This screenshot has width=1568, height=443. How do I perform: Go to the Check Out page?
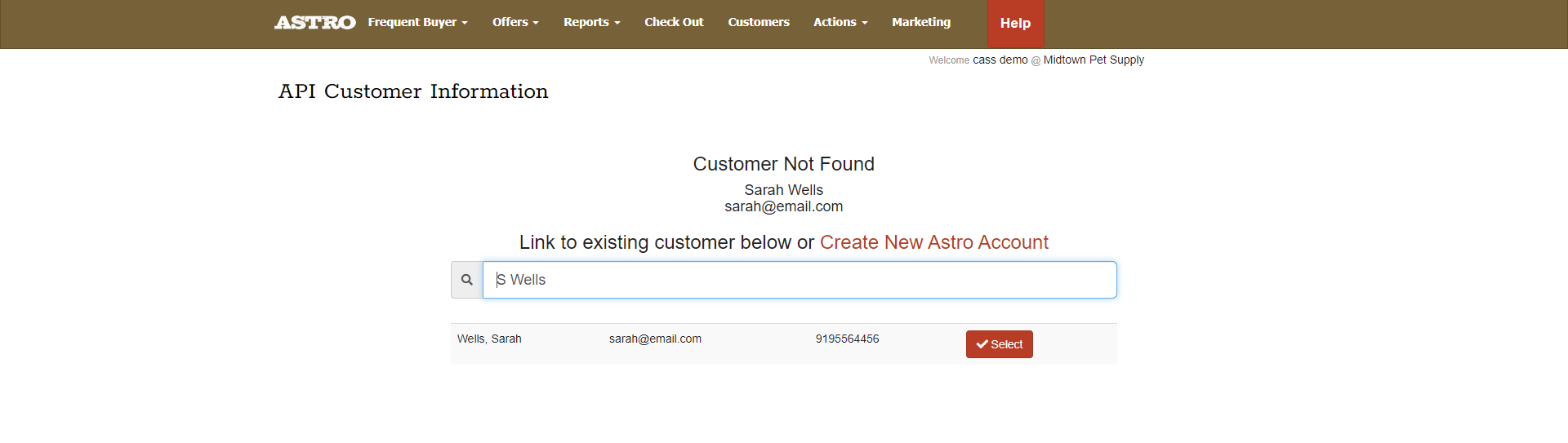click(674, 23)
